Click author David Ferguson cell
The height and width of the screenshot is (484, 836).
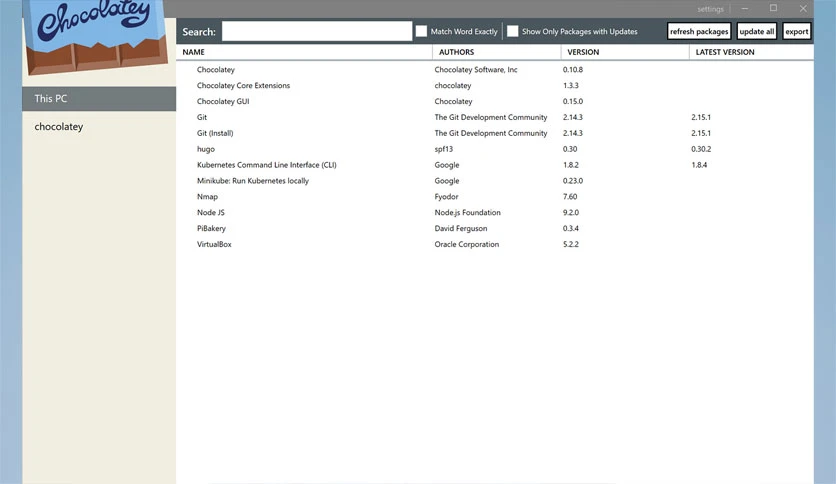tap(461, 229)
